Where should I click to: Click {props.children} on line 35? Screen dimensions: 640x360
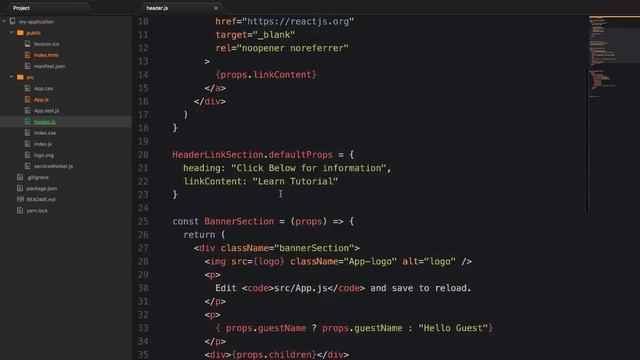click(274, 355)
